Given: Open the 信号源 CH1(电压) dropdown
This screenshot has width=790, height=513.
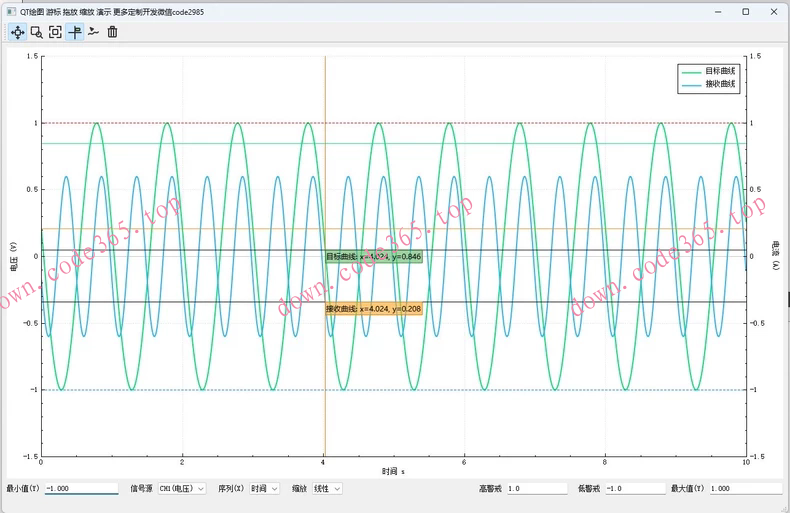Looking at the screenshot, I should pyautogui.click(x=181, y=489).
